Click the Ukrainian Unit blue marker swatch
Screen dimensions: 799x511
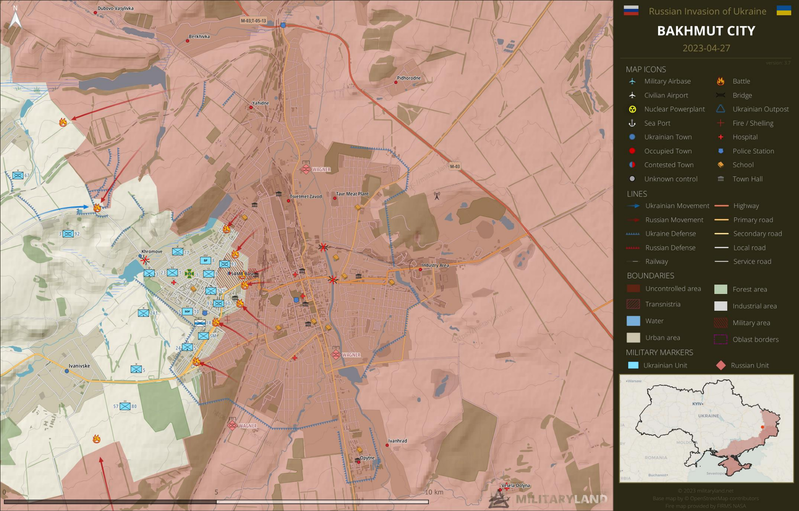point(633,365)
